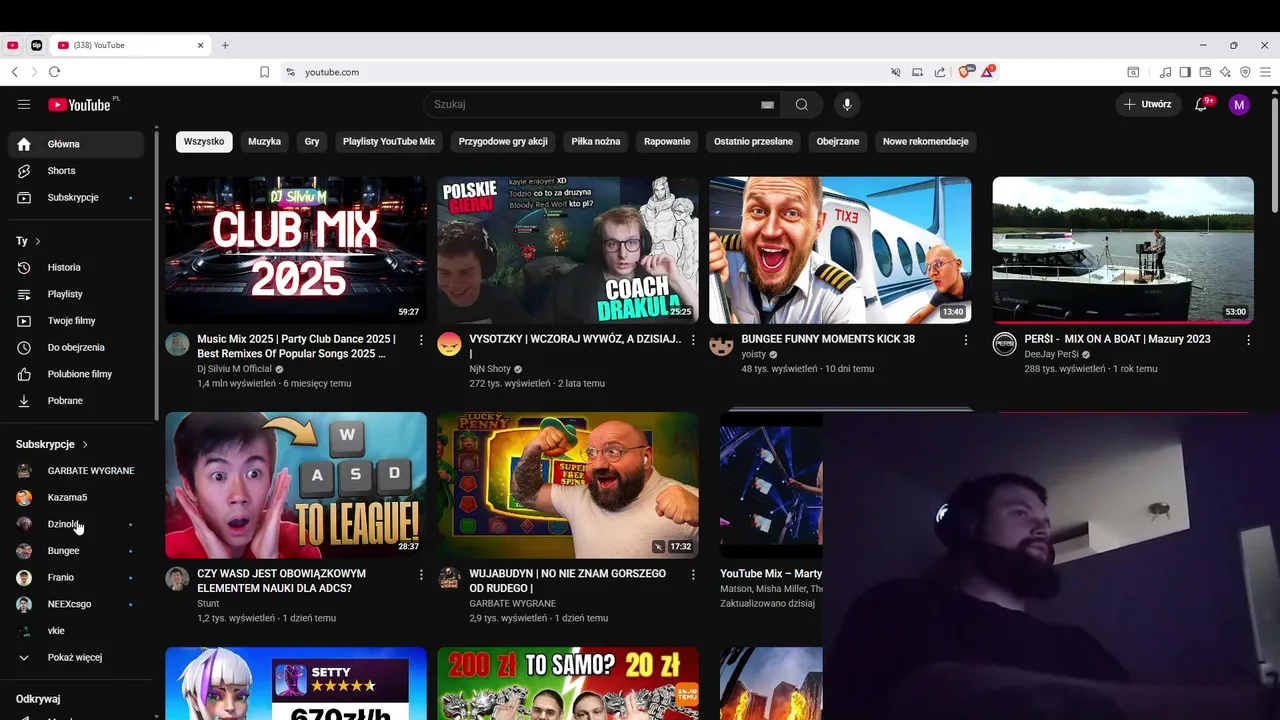This screenshot has height=720, width=1280.
Task: Open Brave Rewards triangle icon
Action: click(988, 72)
